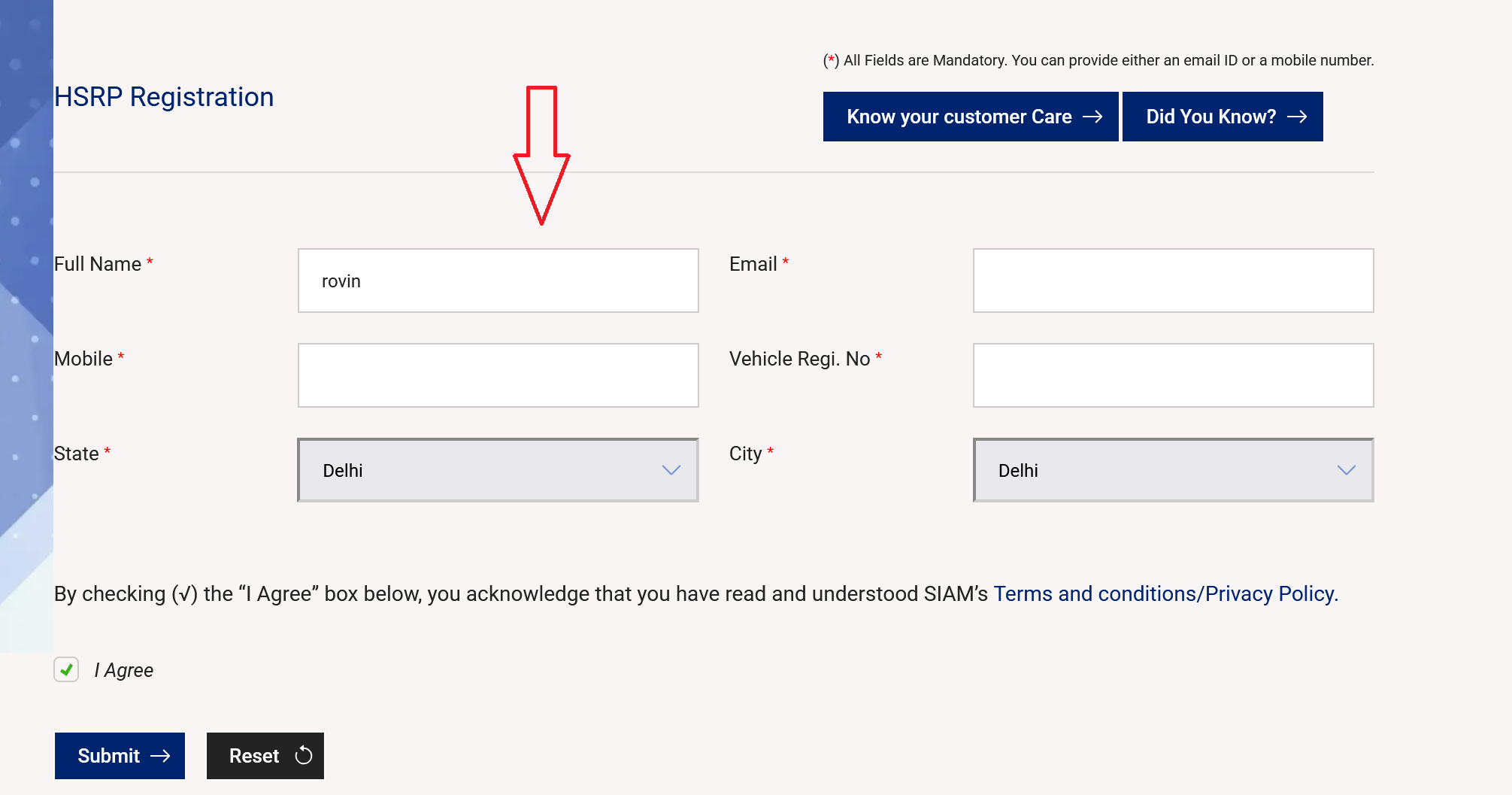Click the arrow icon on Know your customer Care
This screenshot has width=1512, height=795.
pyautogui.click(x=1092, y=117)
